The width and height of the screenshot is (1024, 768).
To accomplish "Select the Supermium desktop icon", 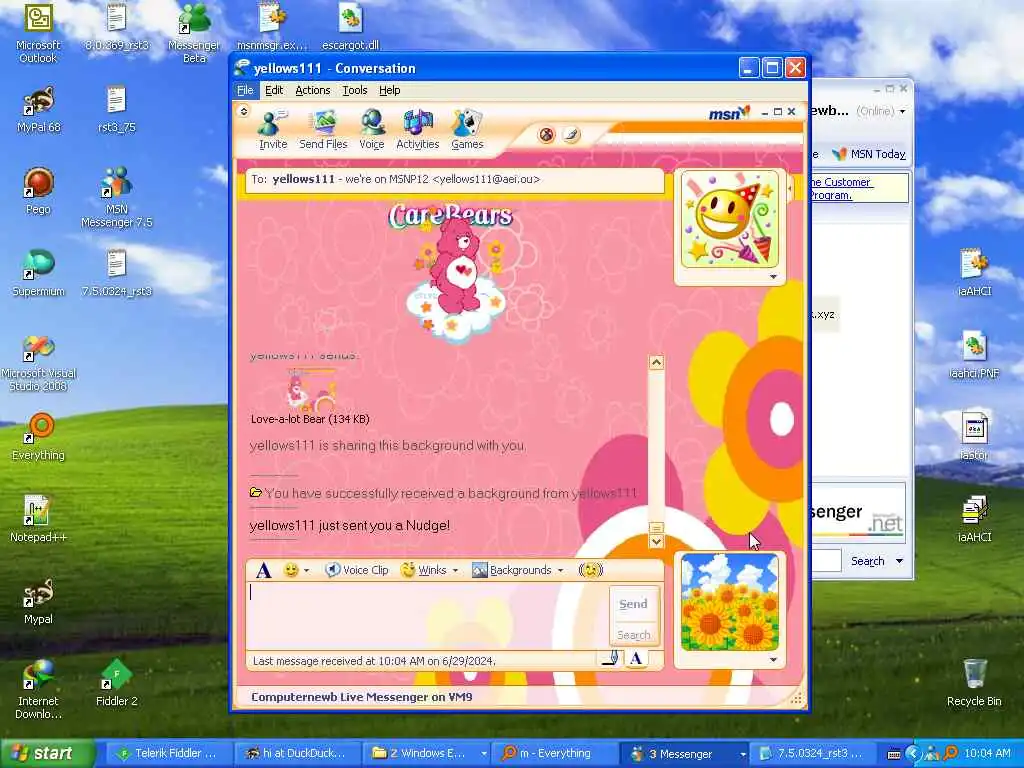I will [x=39, y=274].
